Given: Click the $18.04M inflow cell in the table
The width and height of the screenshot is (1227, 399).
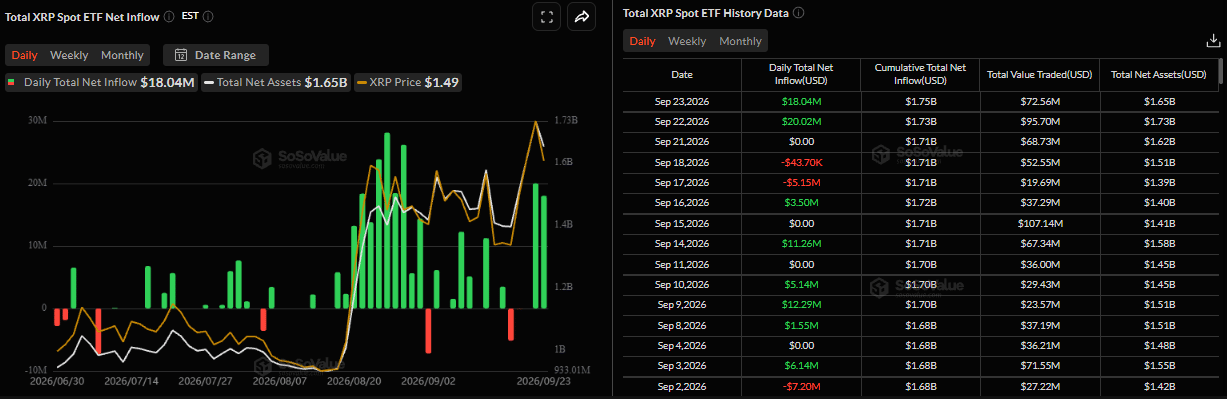Looking at the screenshot, I should pyautogui.click(x=800, y=102).
